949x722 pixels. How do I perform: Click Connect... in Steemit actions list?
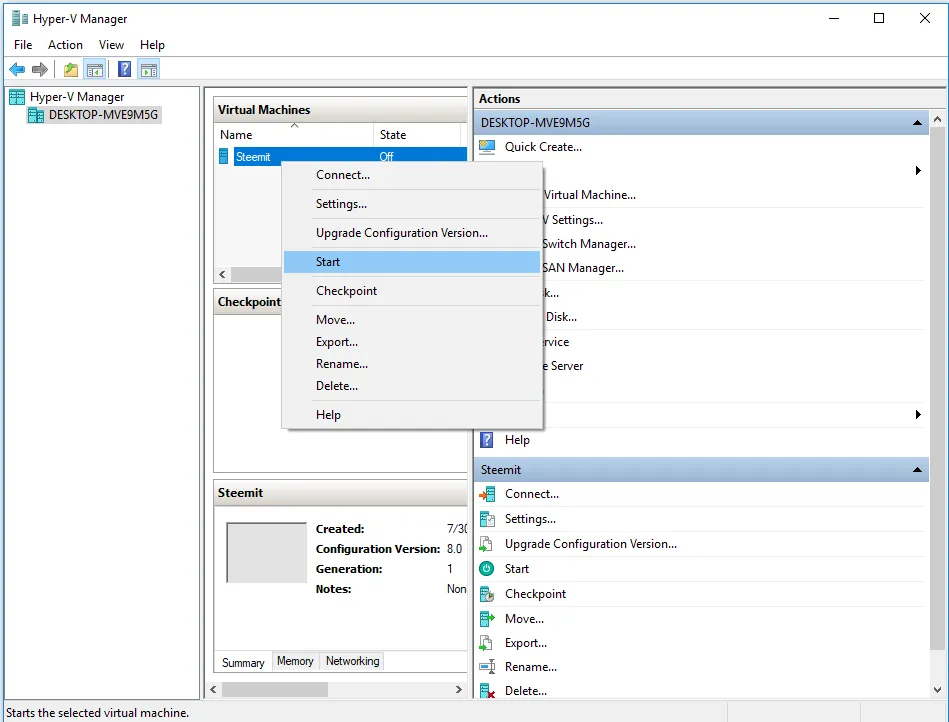click(x=532, y=494)
